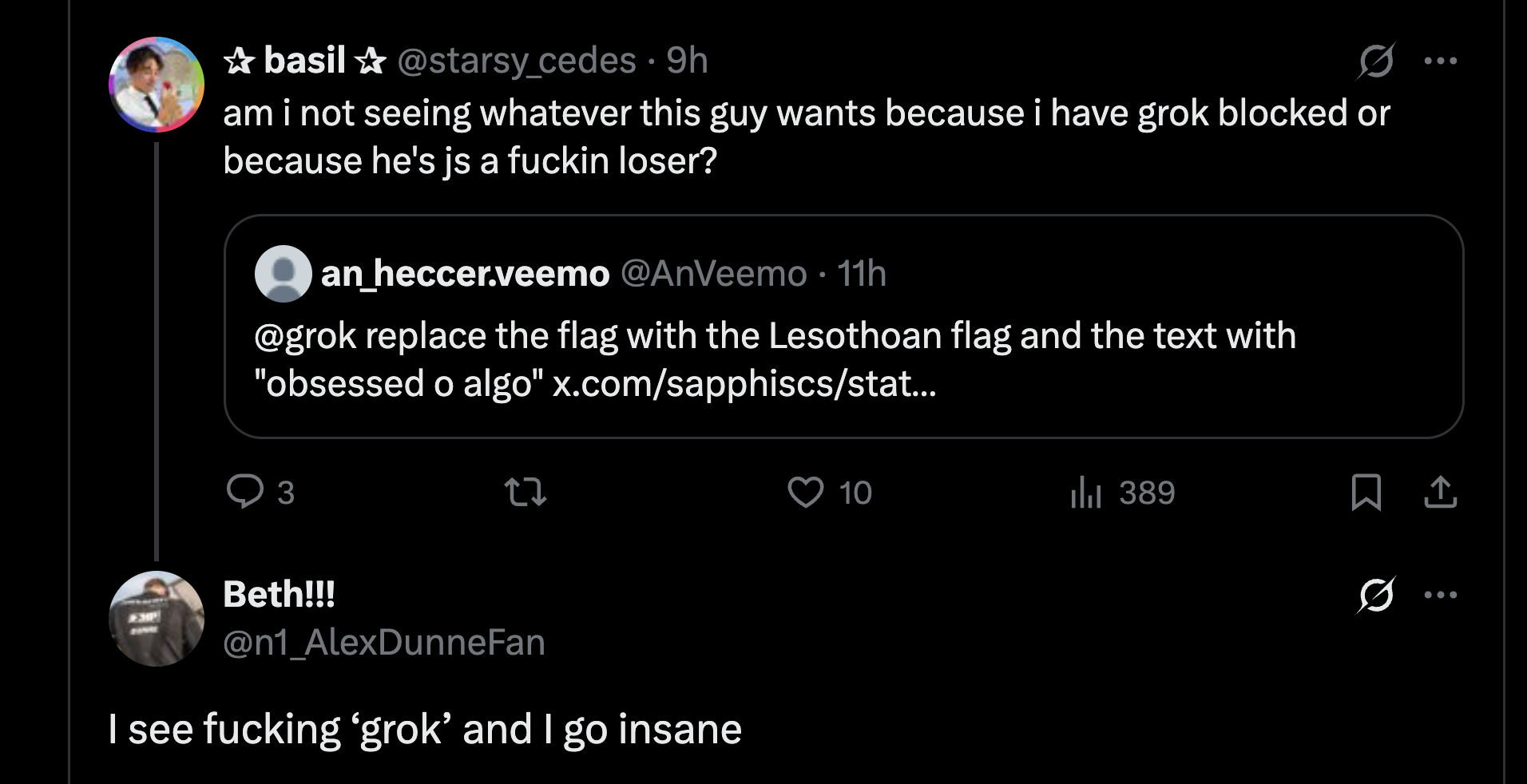Click the Grok icon on Beth's post
The width and height of the screenshot is (1527, 784).
[1375, 595]
